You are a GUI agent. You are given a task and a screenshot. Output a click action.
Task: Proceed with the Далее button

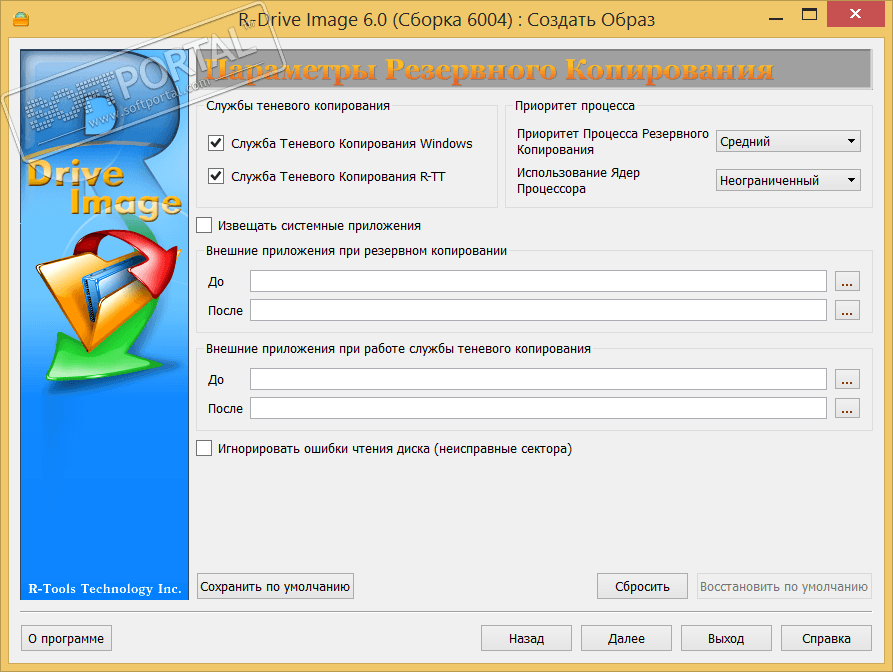pyautogui.click(x=626, y=638)
